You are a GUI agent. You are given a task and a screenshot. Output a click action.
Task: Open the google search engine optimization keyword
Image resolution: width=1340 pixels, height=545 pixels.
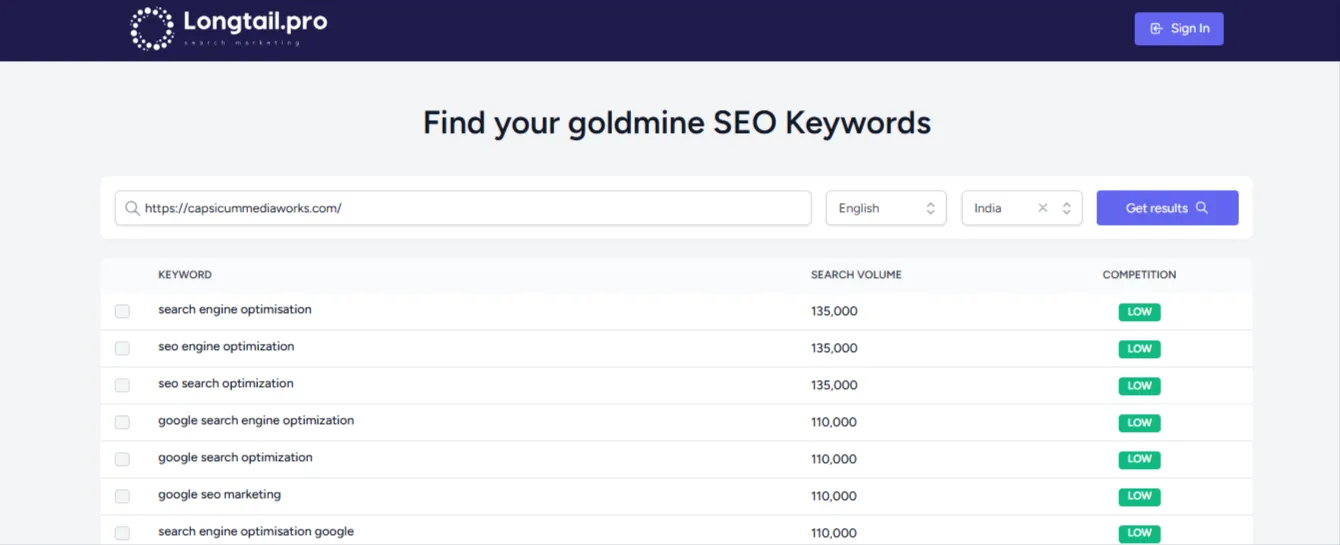click(x=256, y=421)
